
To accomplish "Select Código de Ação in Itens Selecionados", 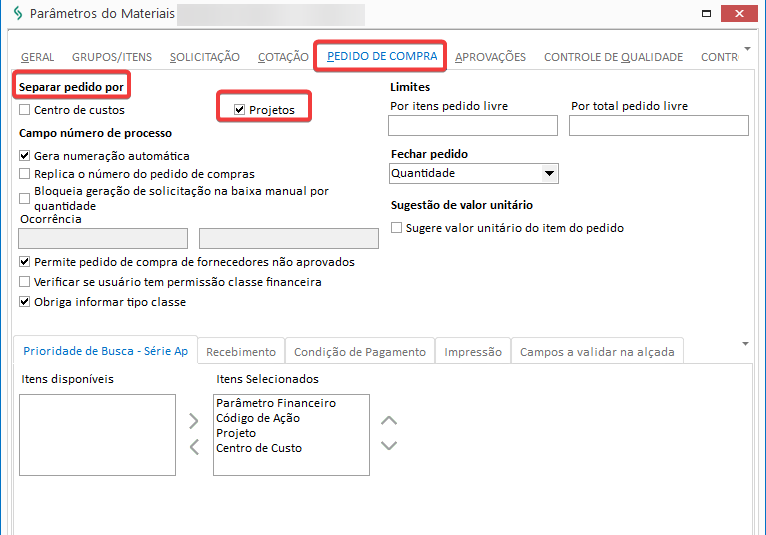I will [x=258, y=418].
